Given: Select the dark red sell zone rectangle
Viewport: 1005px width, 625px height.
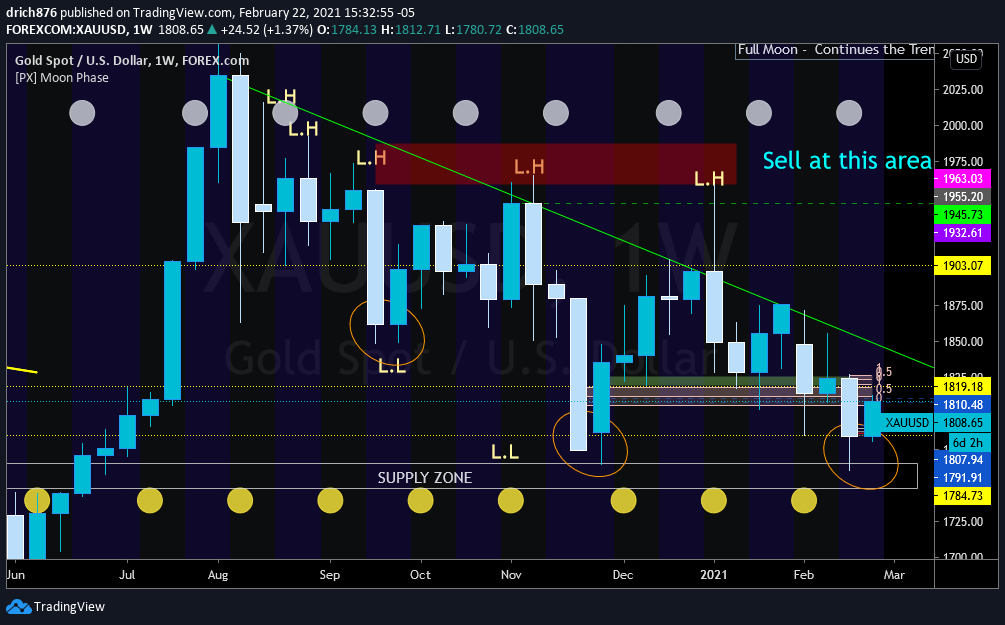Looking at the screenshot, I should tap(556, 164).
